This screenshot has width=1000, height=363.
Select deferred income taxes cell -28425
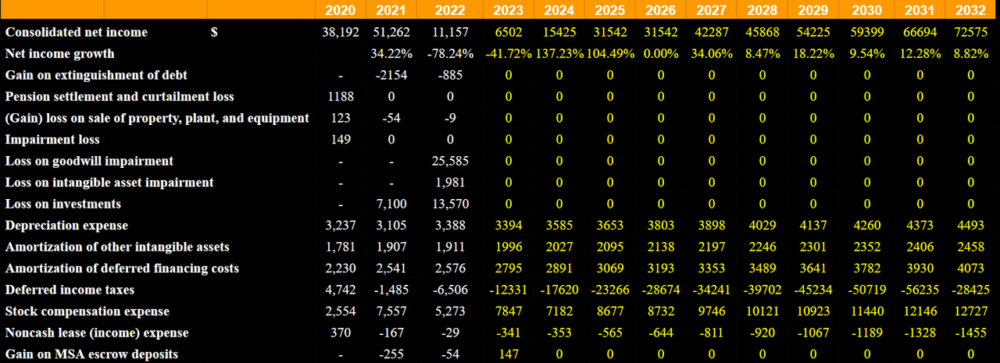(x=970, y=290)
